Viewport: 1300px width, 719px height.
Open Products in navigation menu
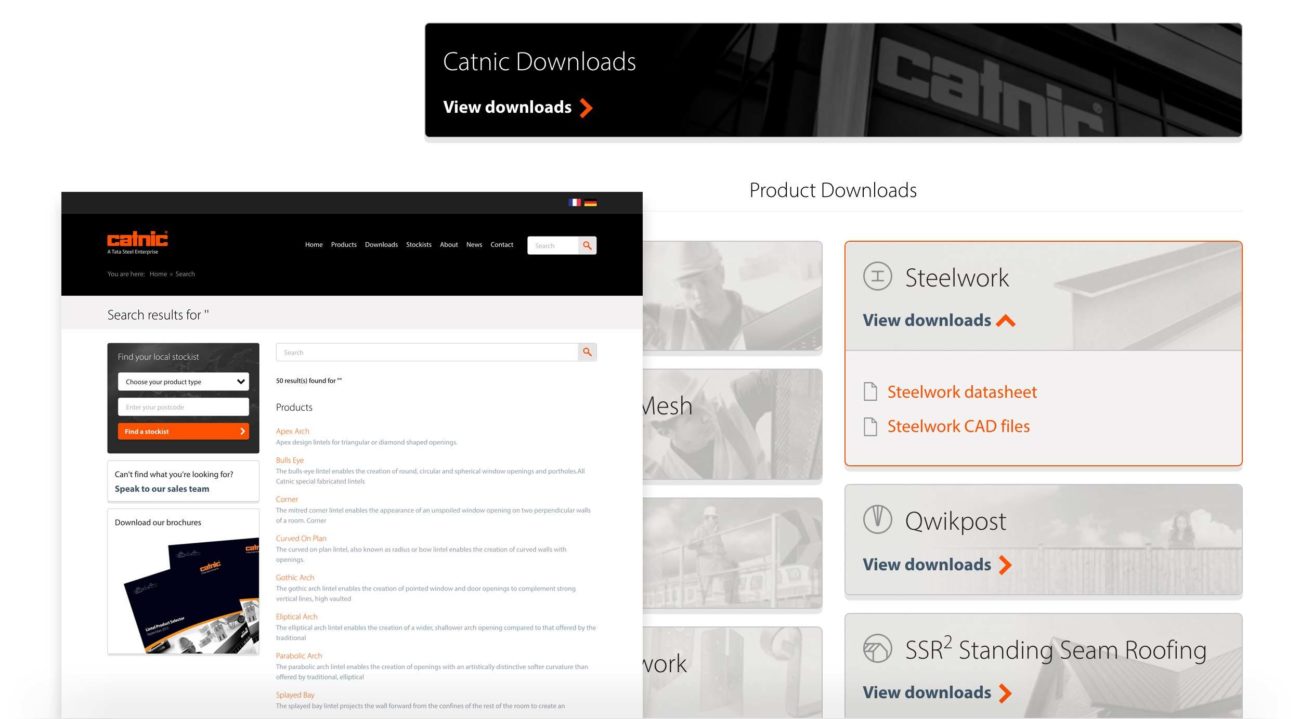pyautogui.click(x=344, y=245)
